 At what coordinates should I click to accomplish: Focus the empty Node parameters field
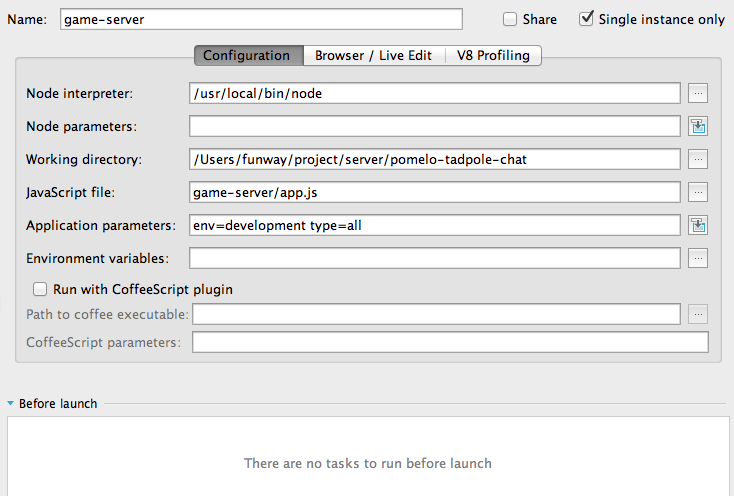[434, 126]
